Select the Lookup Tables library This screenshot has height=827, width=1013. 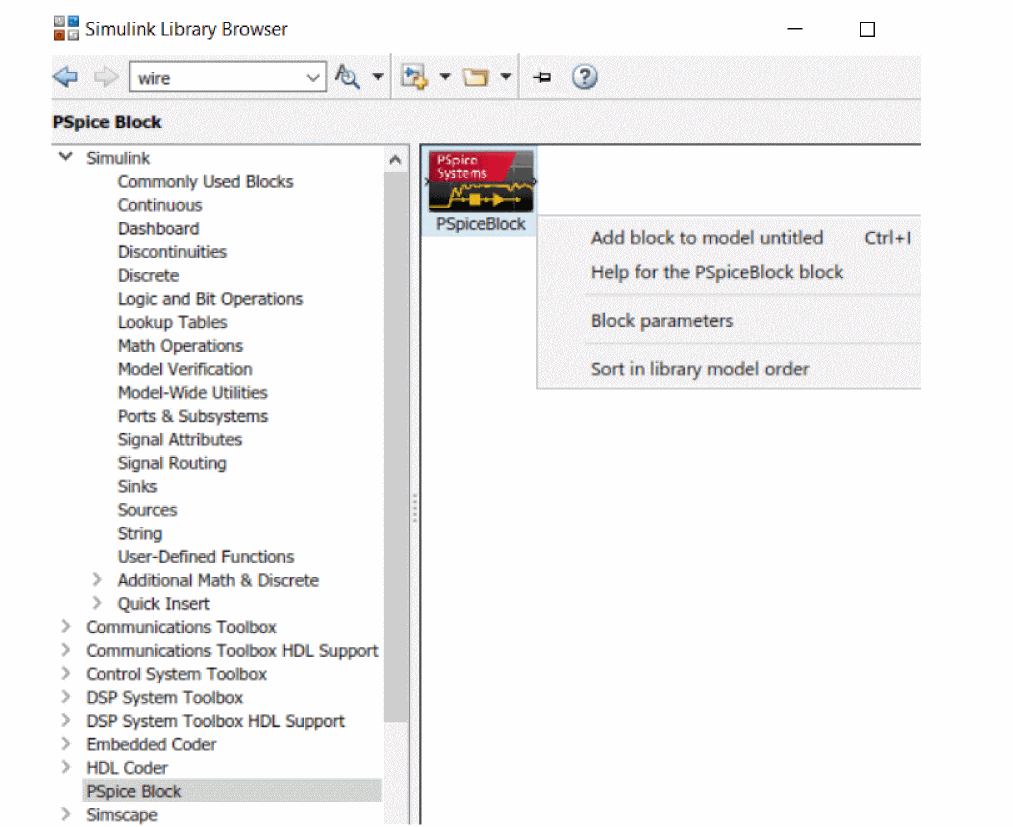(x=172, y=322)
